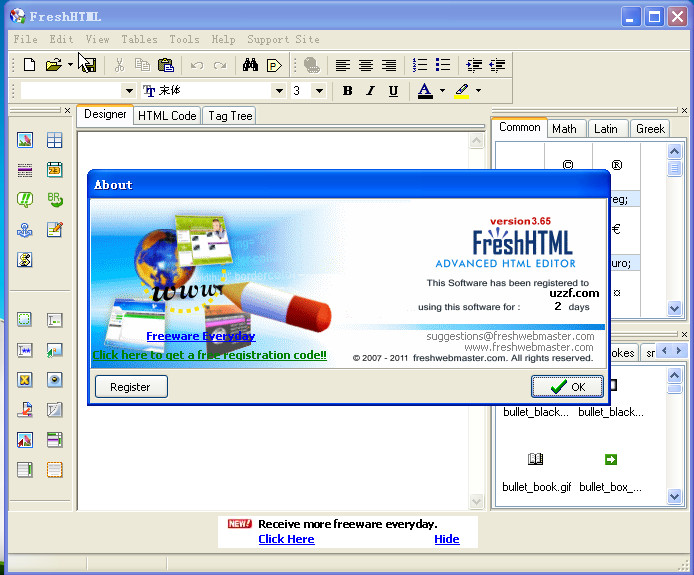Click the save toolbar icon
Screen dimensions: 694x575
tap(89, 66)
